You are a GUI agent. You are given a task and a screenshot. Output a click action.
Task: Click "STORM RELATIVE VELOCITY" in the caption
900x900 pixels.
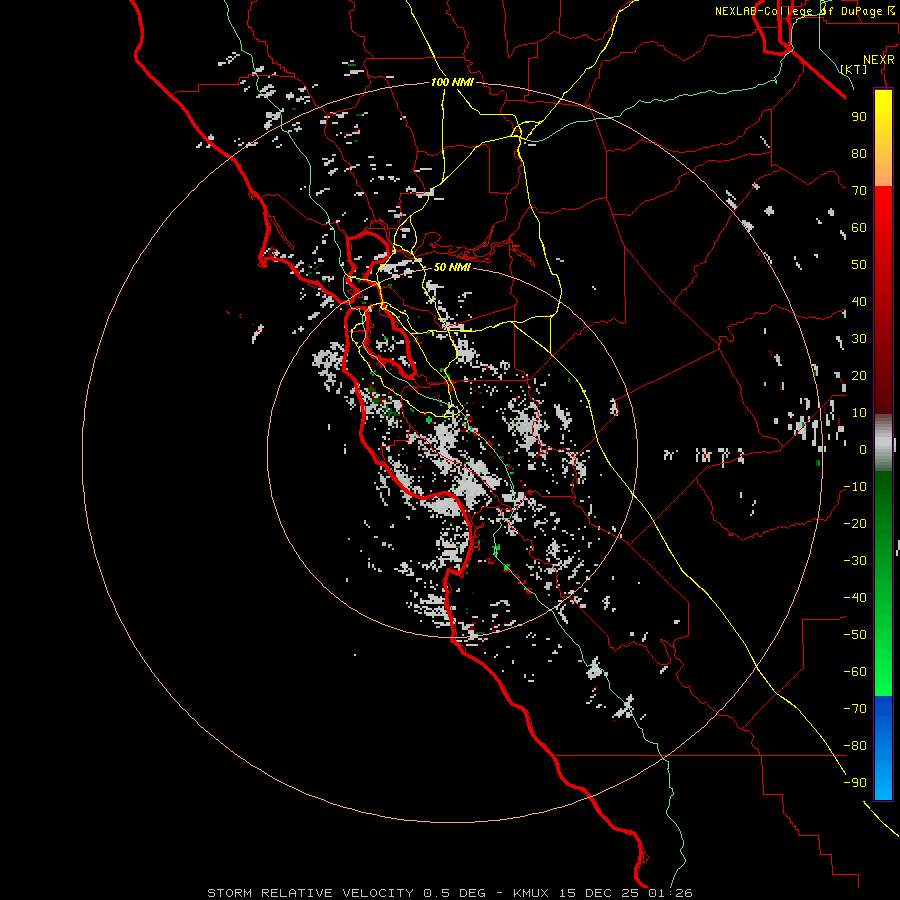click(310, 893)
